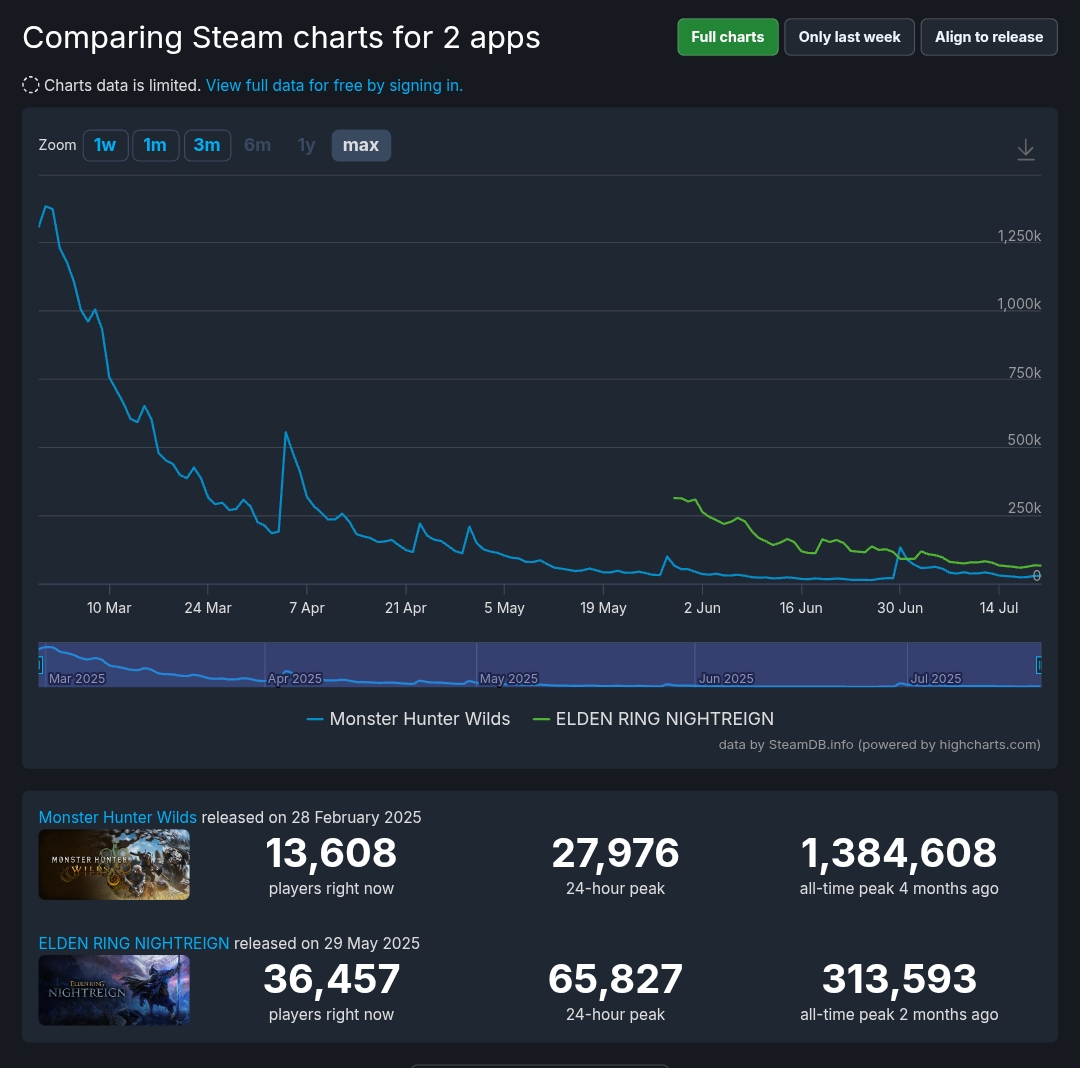The image size is (1080, 1068).
Task: Click the 500k y-axis label
Action: [x=1024, y=440]
